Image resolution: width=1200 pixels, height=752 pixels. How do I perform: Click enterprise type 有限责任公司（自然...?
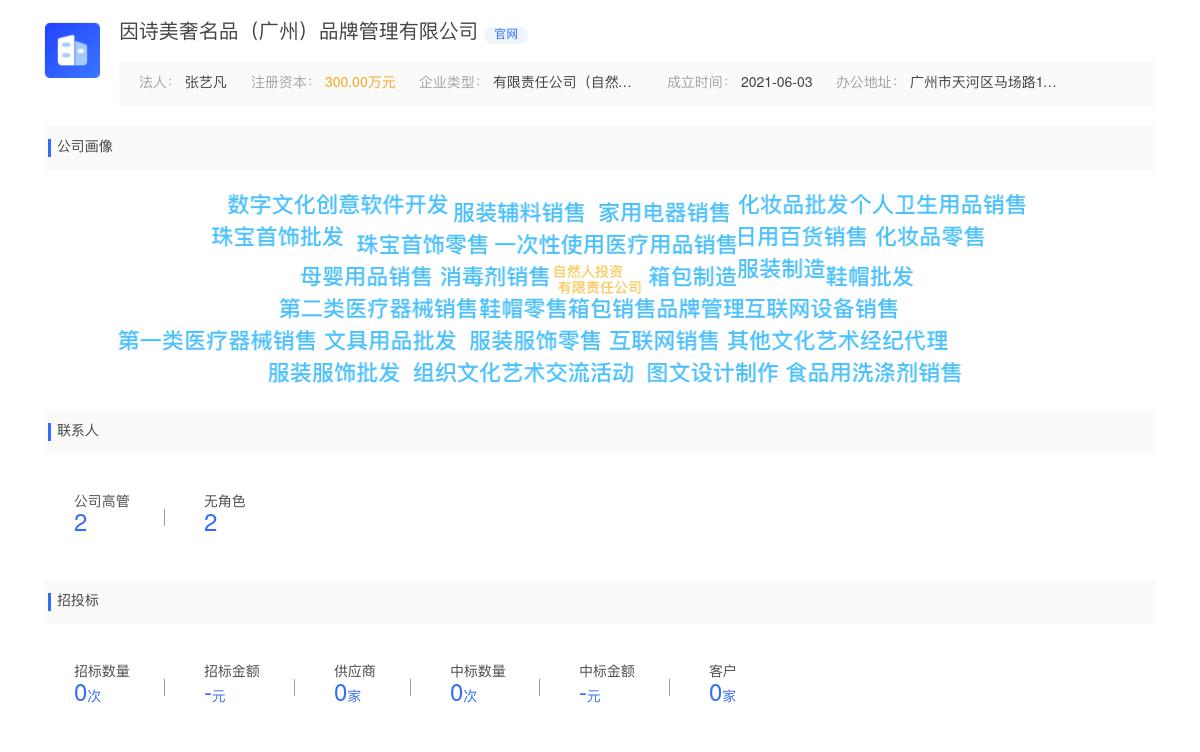click(562, 83)
